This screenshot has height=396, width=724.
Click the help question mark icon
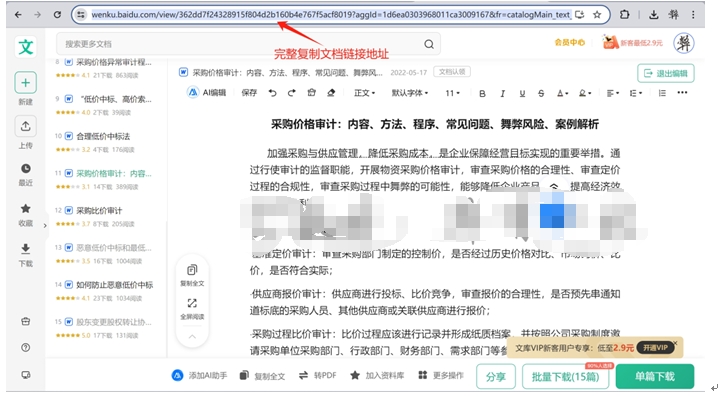coord(25,348)
